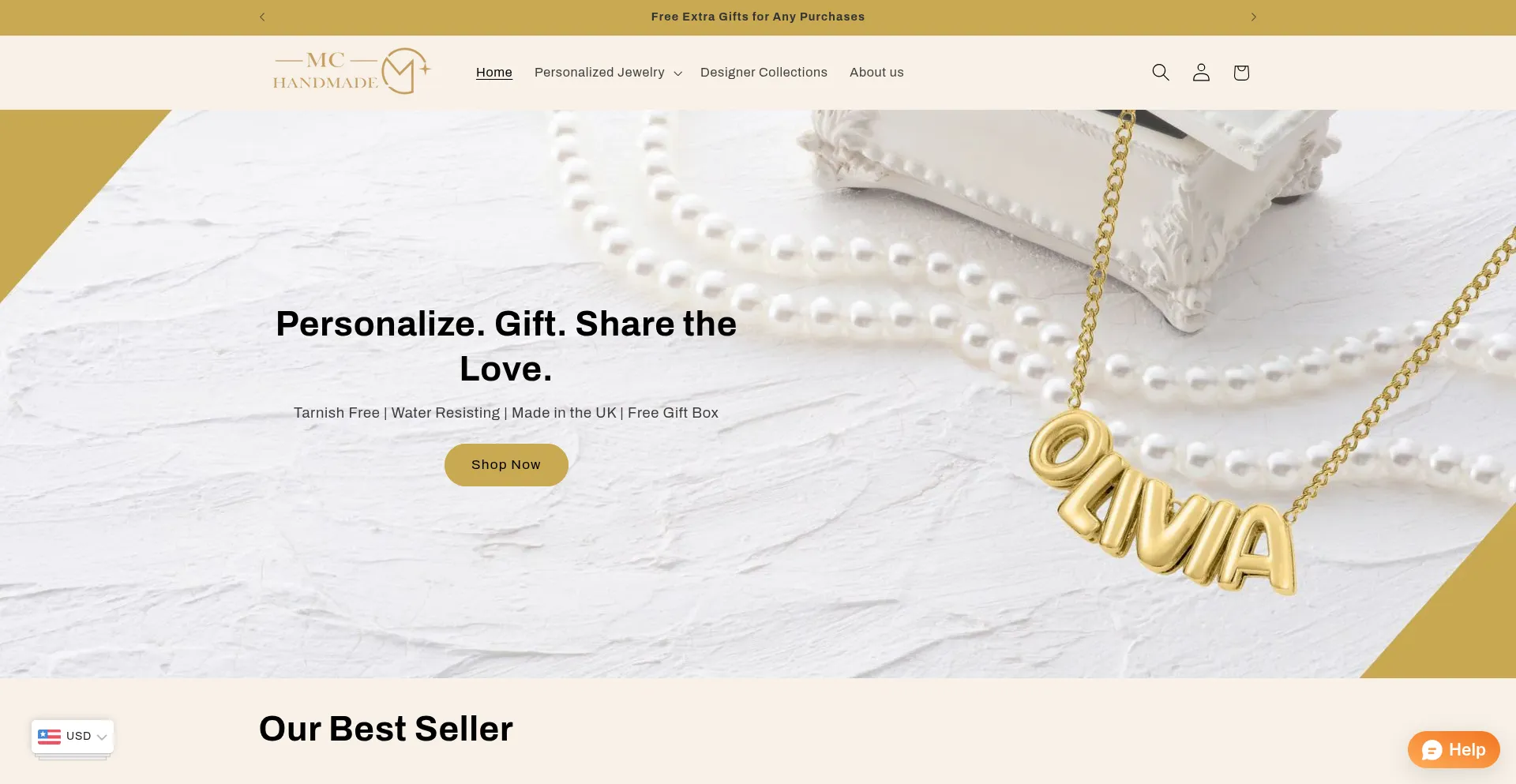Viewport: 1516px width, 784px height.
Task: View the shopping cart icon
Action: [x=1241, y=73]
